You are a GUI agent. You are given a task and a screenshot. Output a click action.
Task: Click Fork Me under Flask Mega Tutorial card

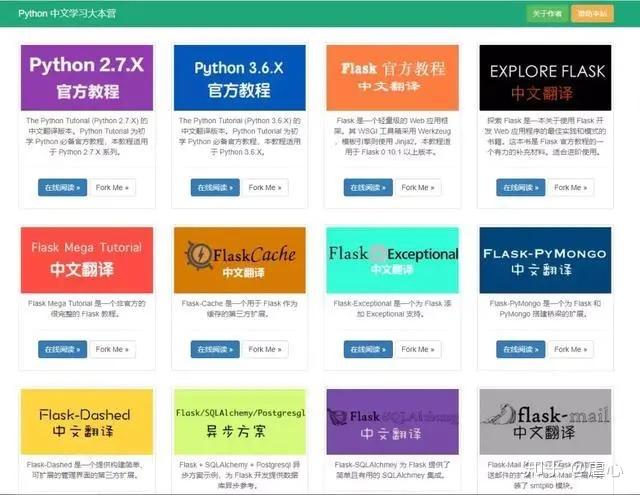point(112,349)
